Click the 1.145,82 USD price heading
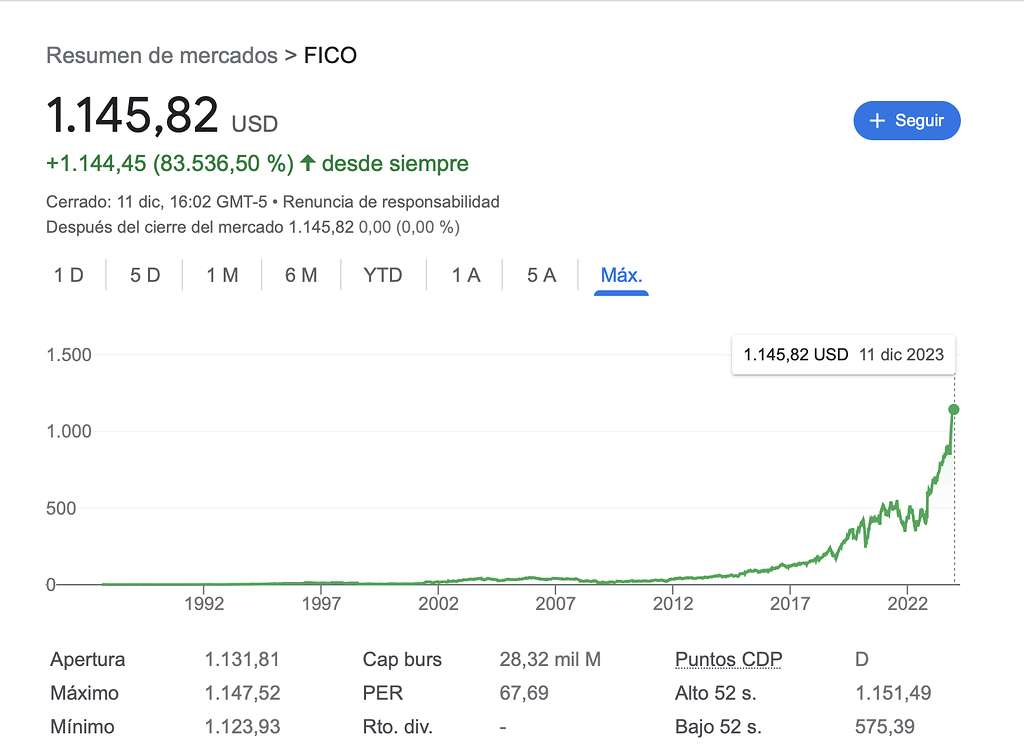Screen dimensions: 1024x753 133,116
